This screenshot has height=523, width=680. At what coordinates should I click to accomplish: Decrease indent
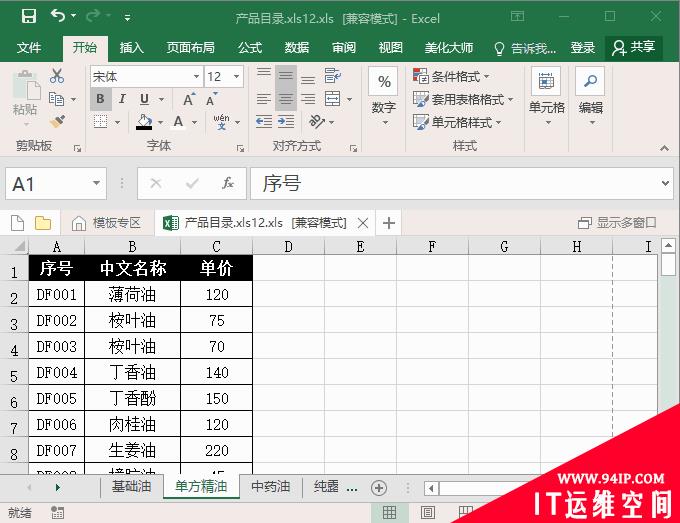[264, 122]
